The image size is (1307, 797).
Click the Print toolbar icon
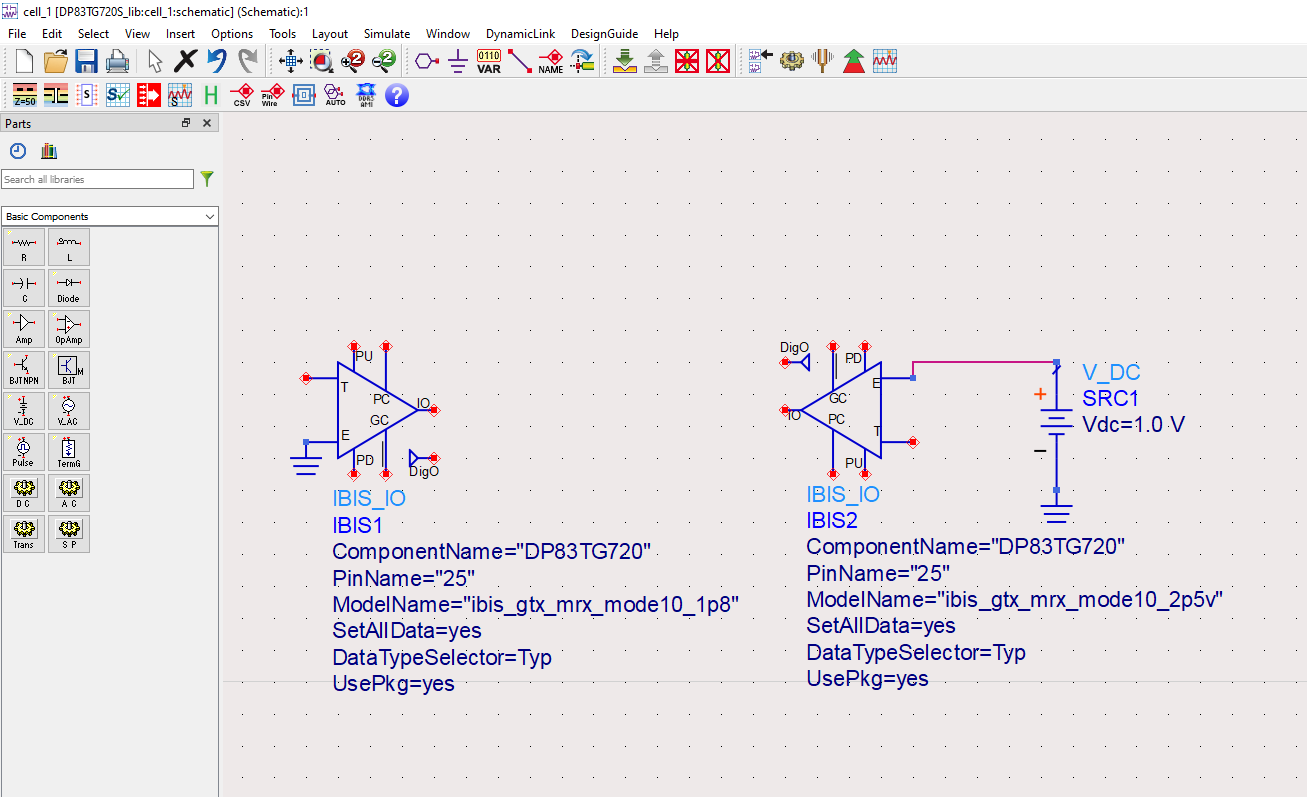pos(117,61)
